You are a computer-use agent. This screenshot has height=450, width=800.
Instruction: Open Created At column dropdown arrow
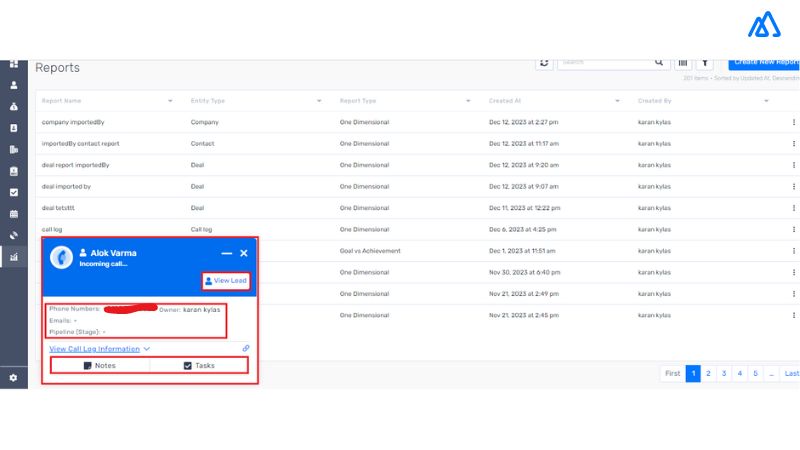pyautogui.click(x=618, y=101)
